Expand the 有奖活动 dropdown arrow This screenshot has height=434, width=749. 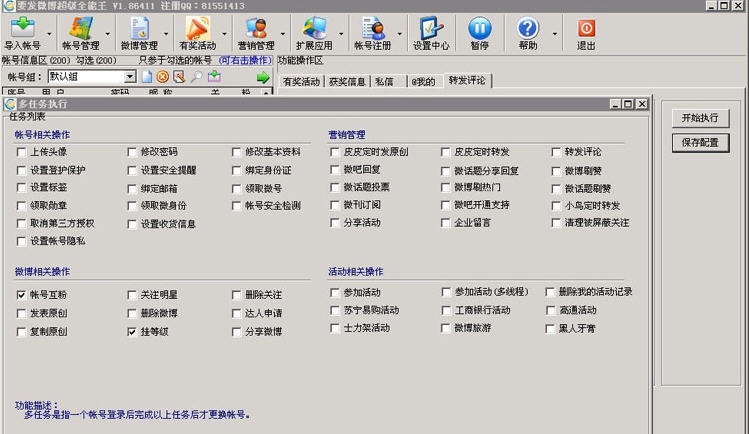225,34
